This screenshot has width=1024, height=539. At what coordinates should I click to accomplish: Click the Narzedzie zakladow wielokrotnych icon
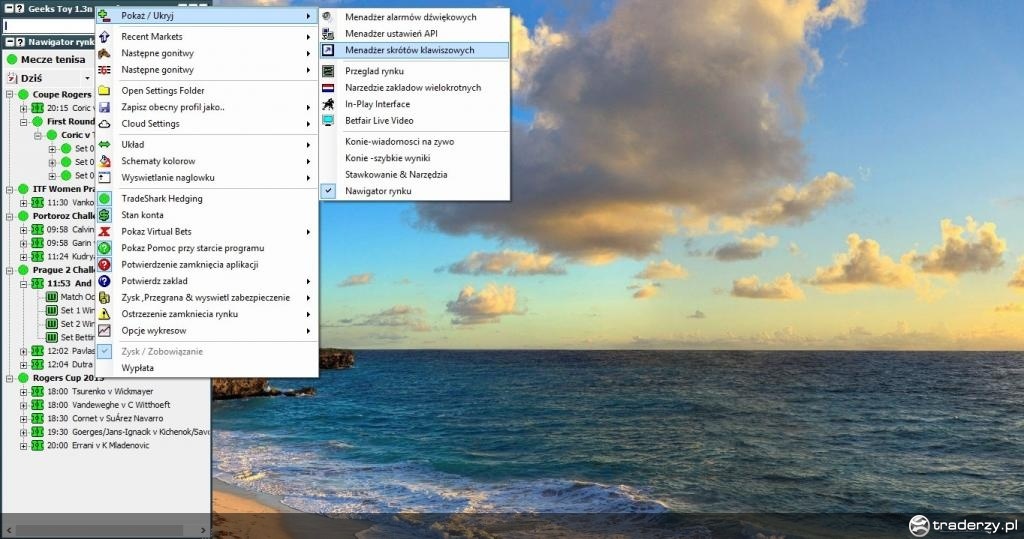328,88
